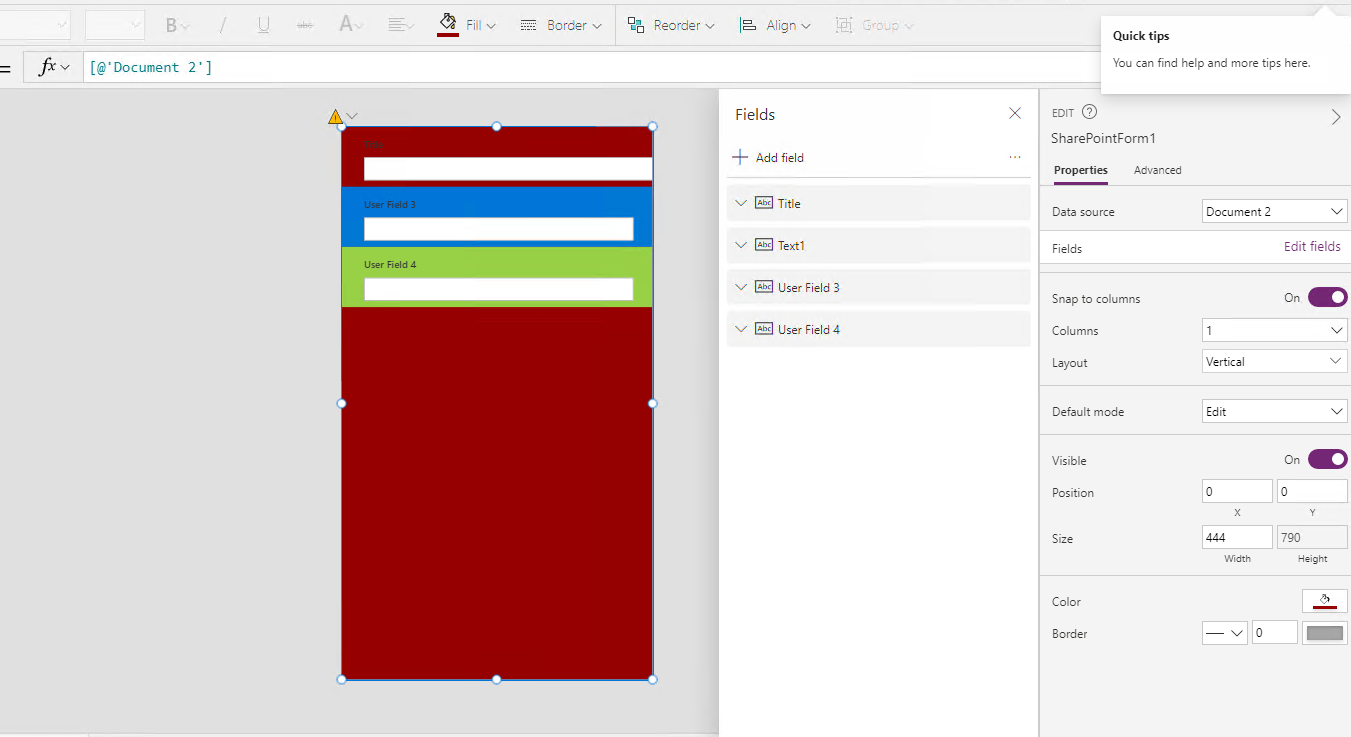Click the warning triangle icon above form
The image size is (1351, 737).
pyautogui.click(x=335, y=117)
